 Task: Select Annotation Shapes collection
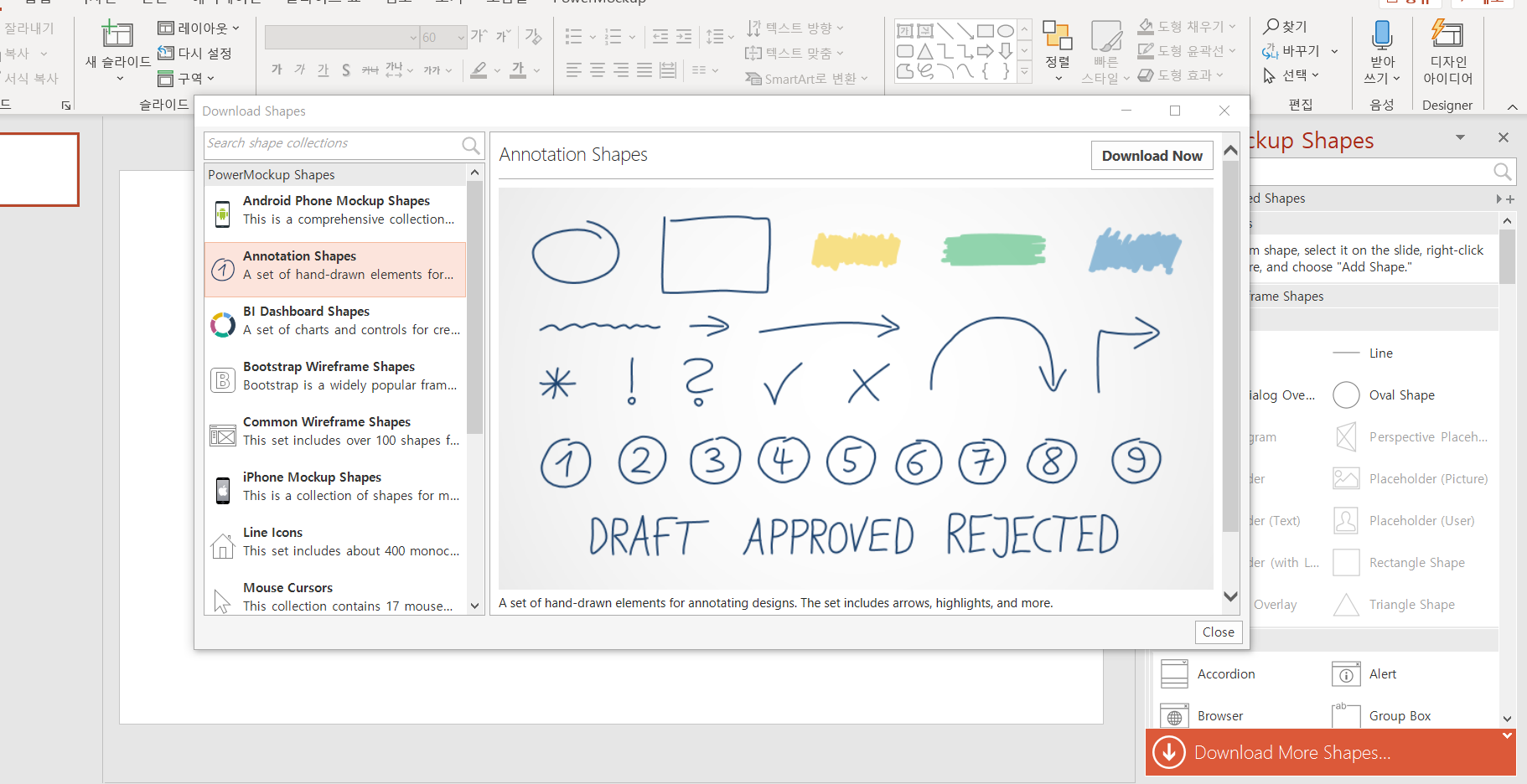pos(335,270)
